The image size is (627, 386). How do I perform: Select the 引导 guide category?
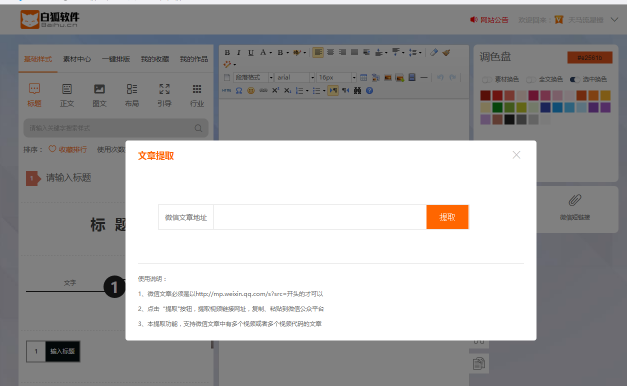(164, 95)
